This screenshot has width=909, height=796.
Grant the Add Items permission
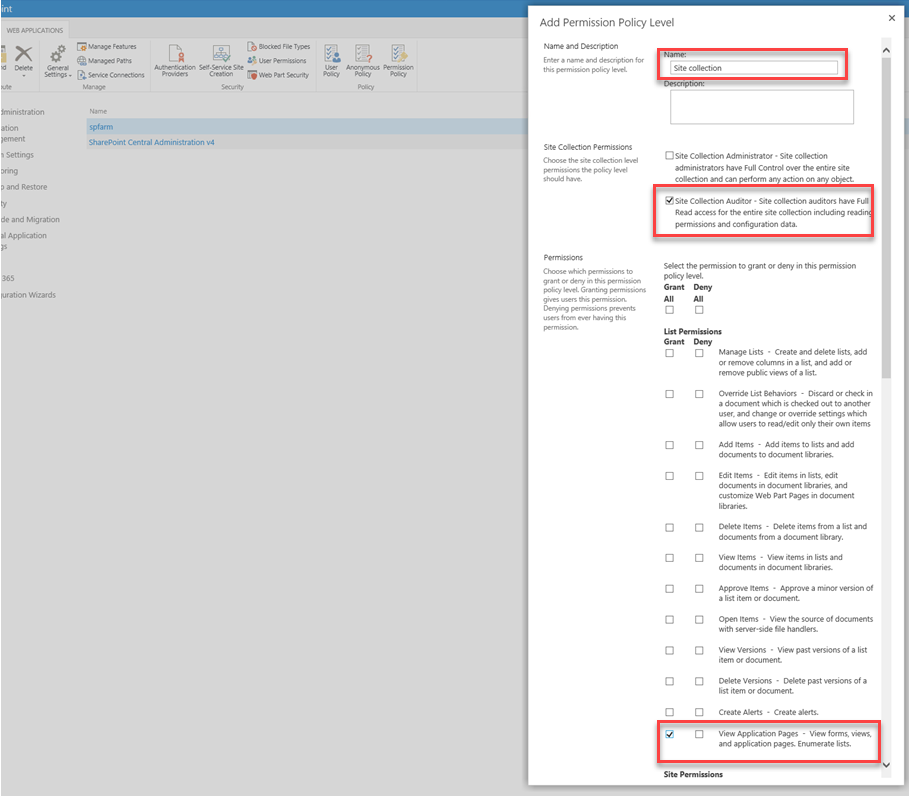tap(670, 445)
